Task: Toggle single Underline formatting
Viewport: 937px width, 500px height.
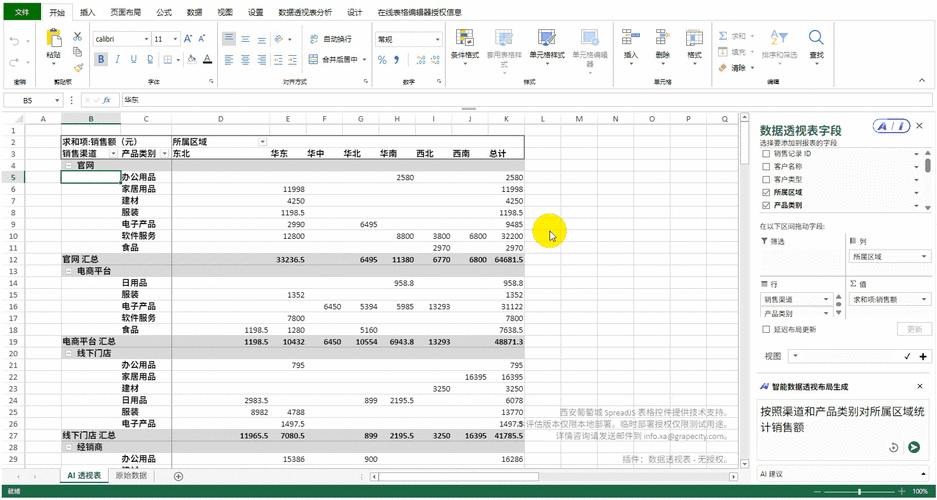Action: point(133,59)
